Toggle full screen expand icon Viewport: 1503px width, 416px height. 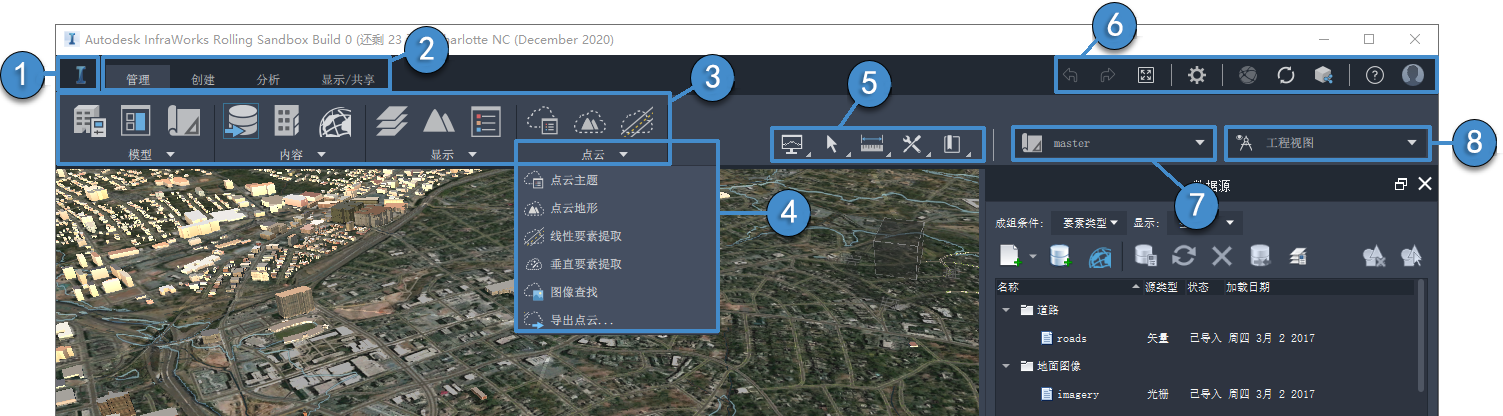click(x=1146, y=75)
